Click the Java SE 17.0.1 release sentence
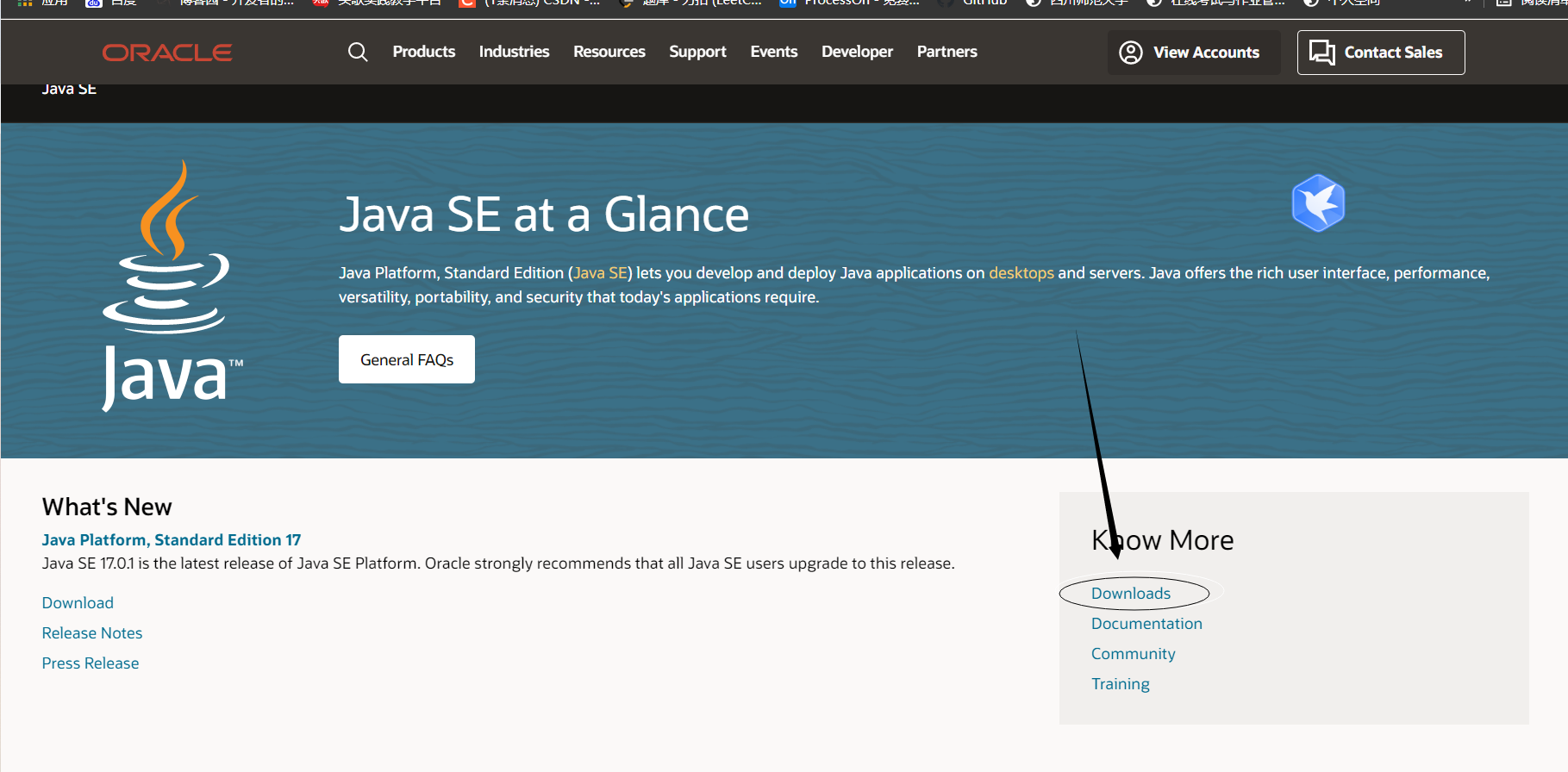 498,563
